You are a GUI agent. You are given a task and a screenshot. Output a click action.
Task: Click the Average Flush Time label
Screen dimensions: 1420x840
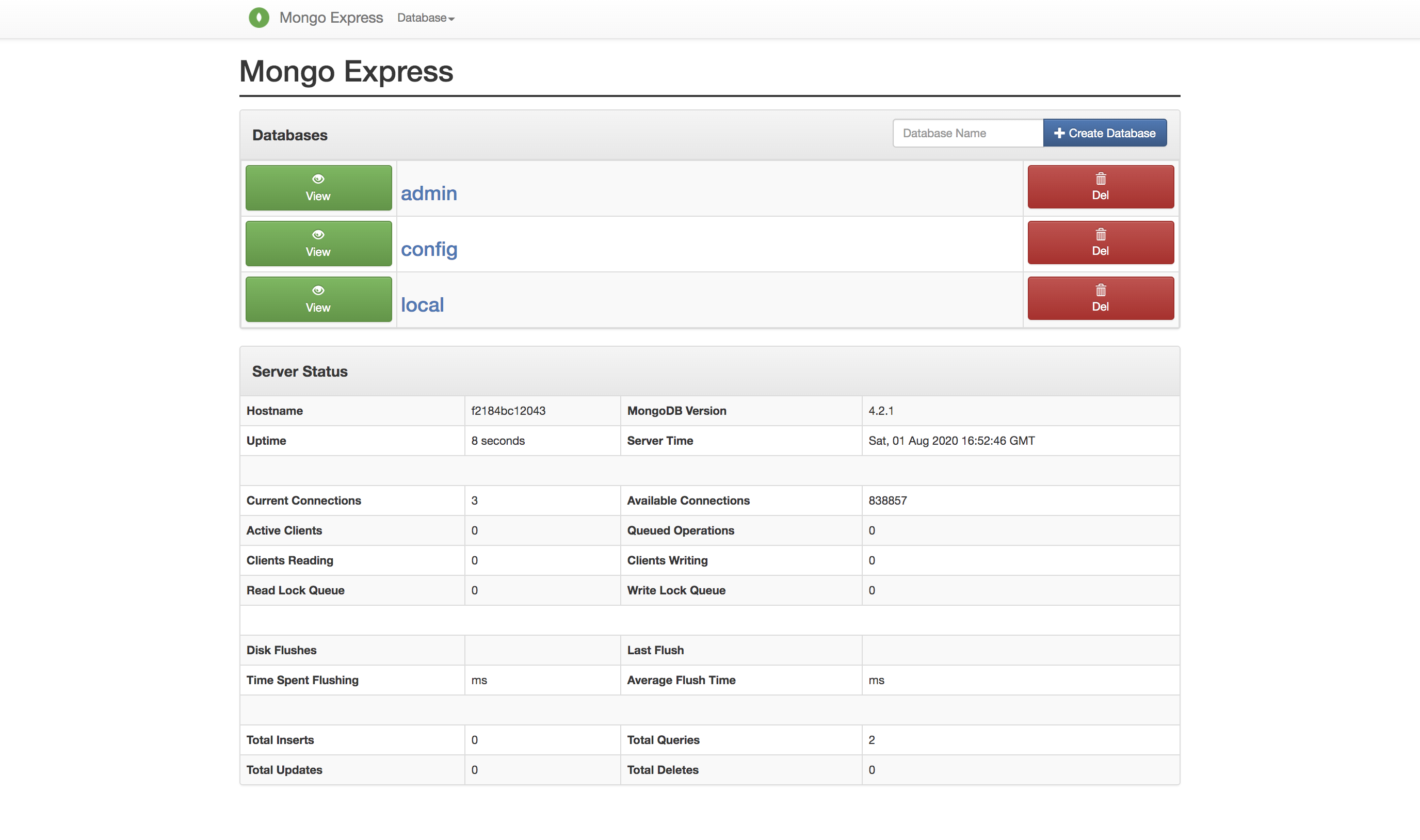coord(681,681)
